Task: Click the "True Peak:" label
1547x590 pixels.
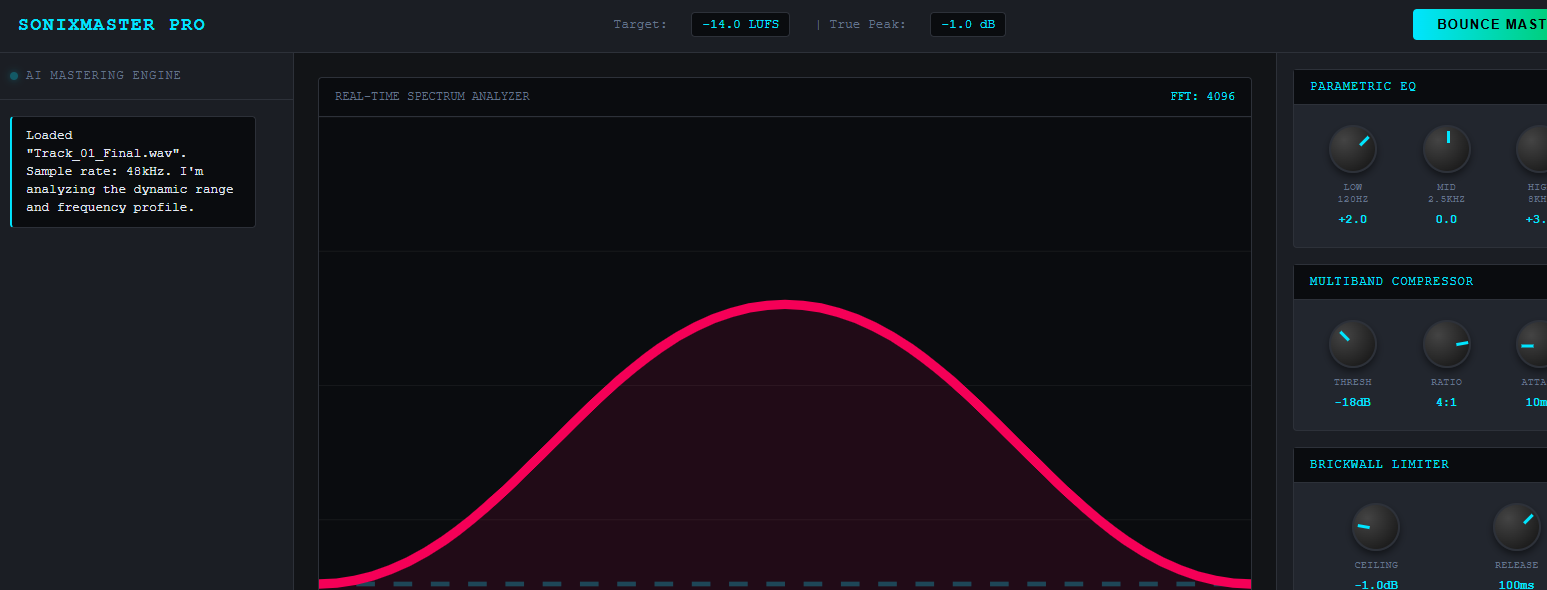Action: coord(868,25)
